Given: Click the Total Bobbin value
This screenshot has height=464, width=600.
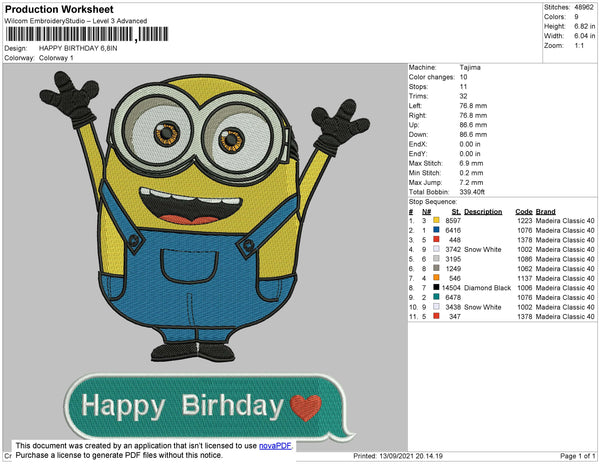Looking at the screenshot, I should pos(474,192).
